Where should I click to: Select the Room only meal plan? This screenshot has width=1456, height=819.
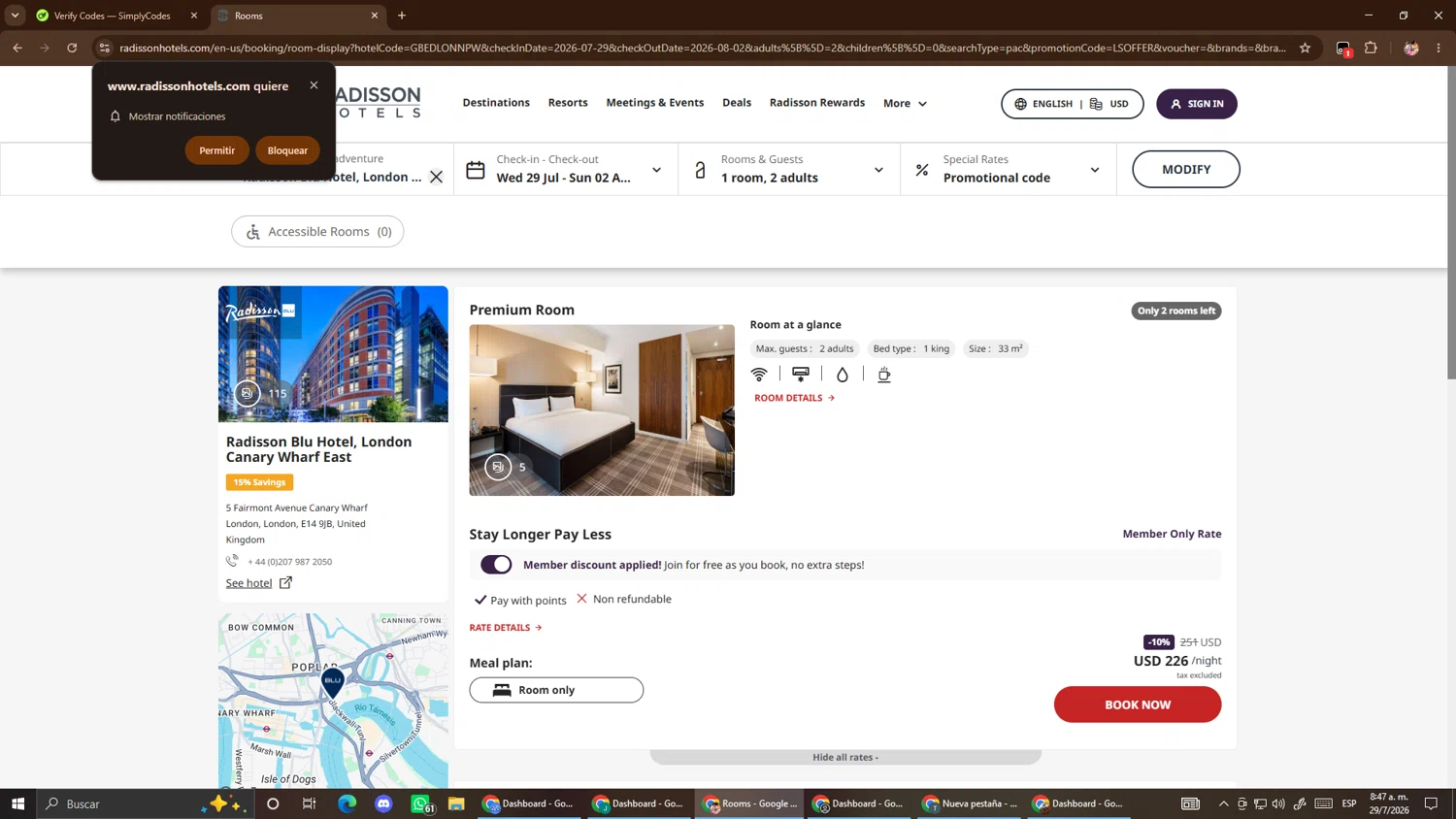point(556,690)
